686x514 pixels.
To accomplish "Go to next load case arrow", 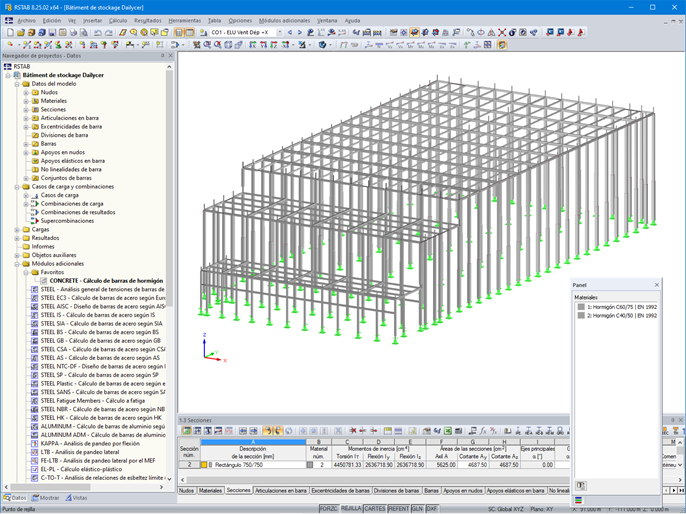I will (300, 32).
